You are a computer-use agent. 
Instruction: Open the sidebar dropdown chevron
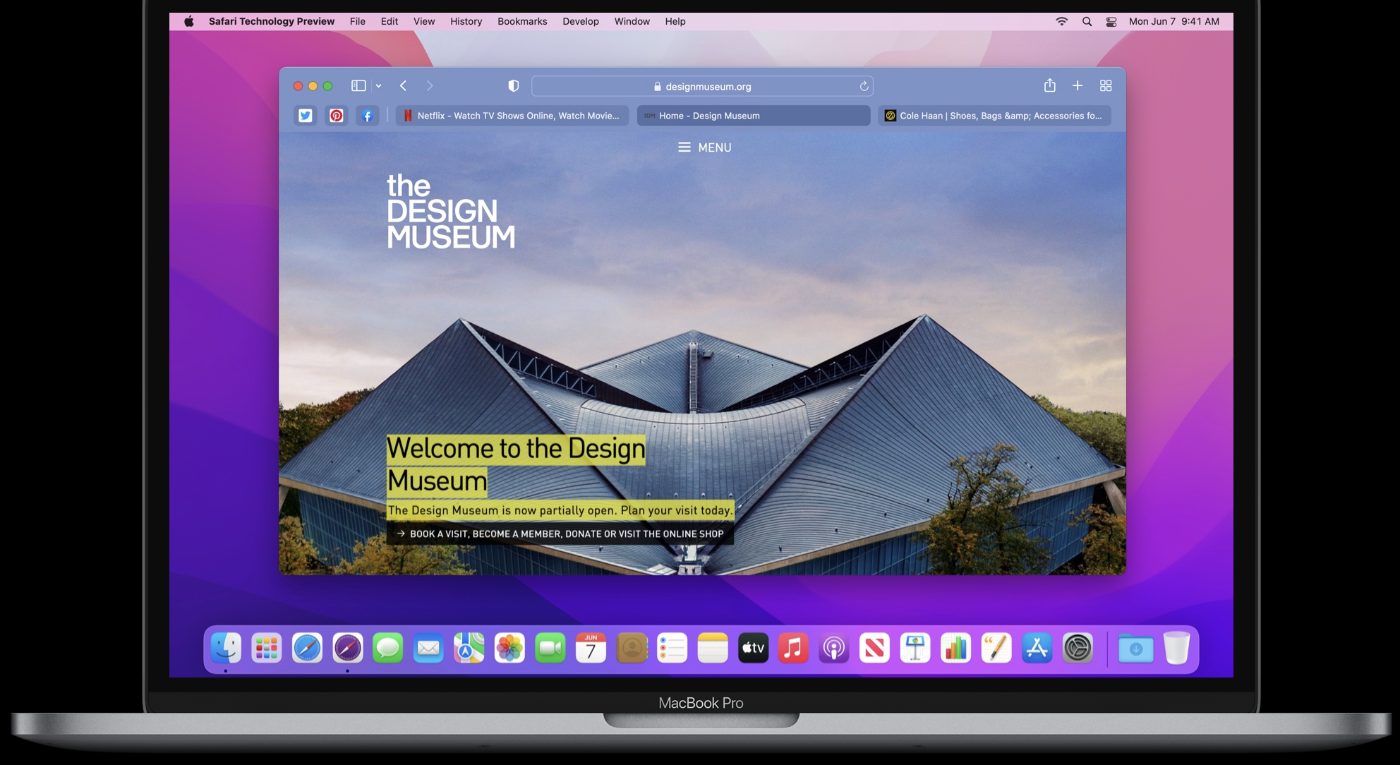click(x=378, y=87)
